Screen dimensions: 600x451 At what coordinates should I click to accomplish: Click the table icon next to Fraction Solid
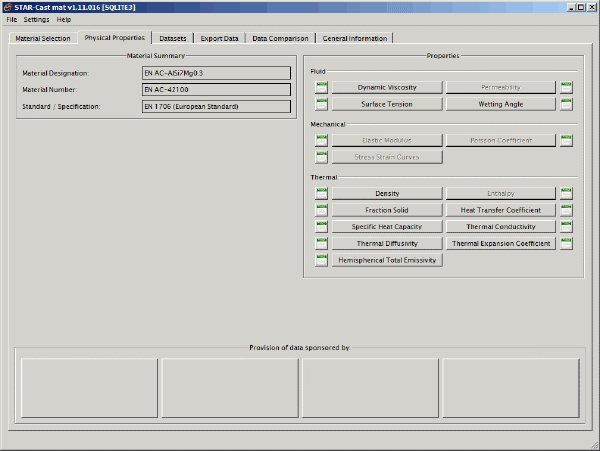pos(322,210)
